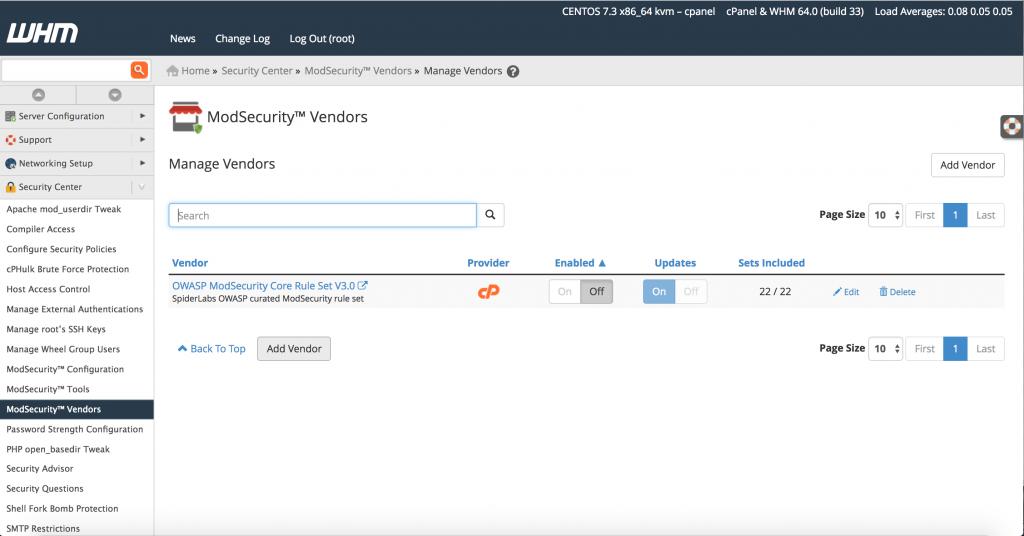1024x536 pixels.
Task: Click the bottom Add Vendor button
Action: click(x=294, y=349)
